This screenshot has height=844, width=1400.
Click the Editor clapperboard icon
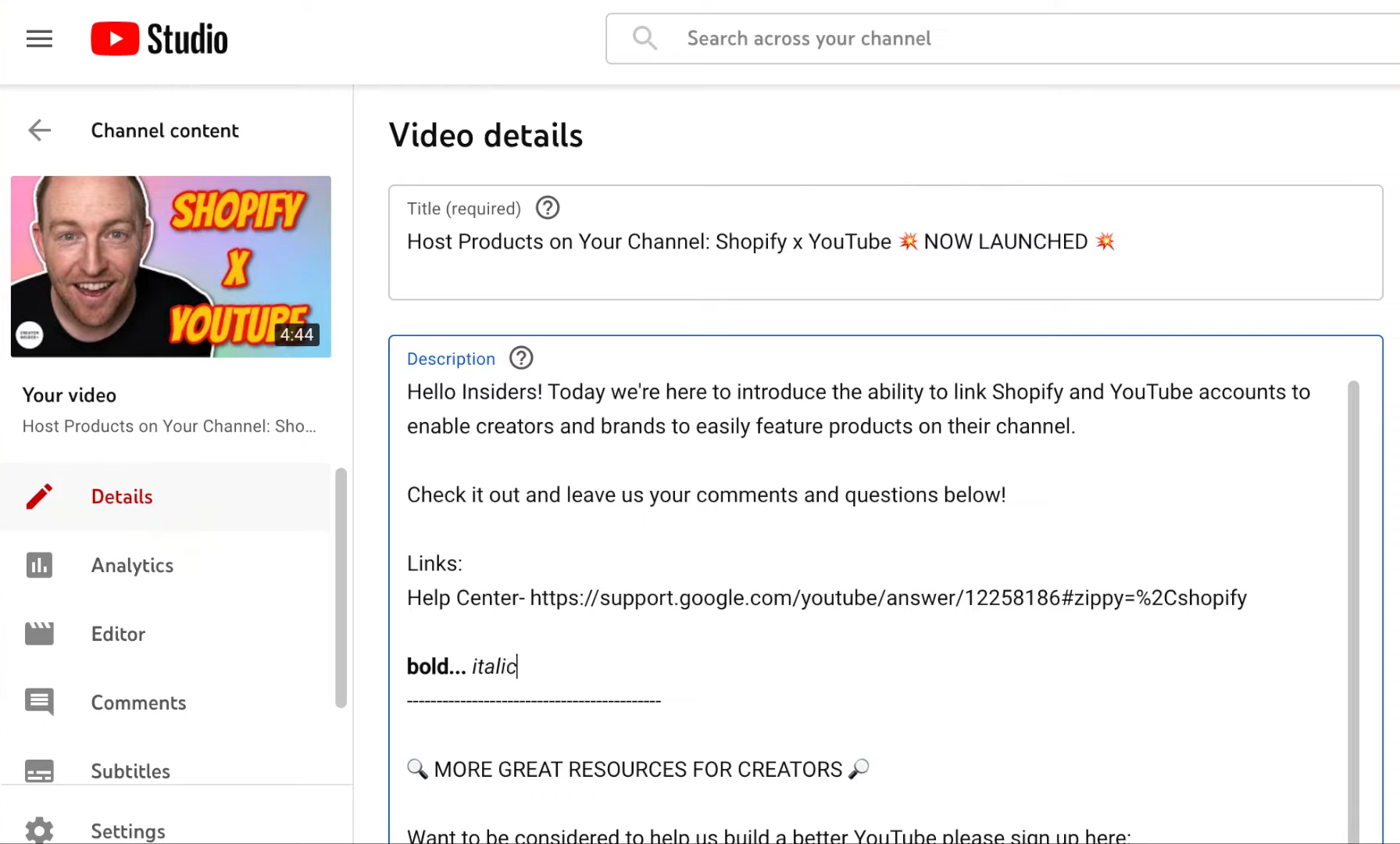click(39, 634)
